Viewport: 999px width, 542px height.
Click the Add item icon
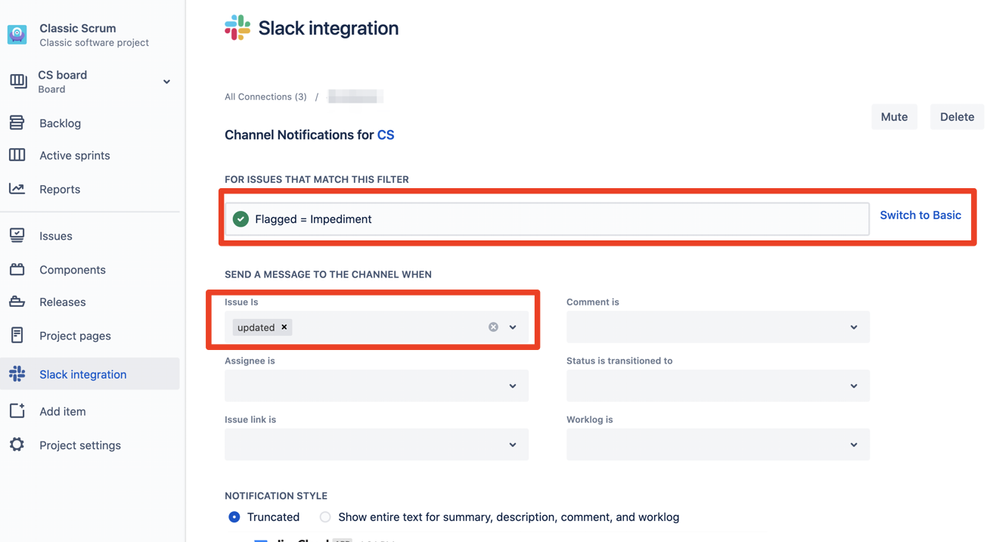(x=17, y=411)
